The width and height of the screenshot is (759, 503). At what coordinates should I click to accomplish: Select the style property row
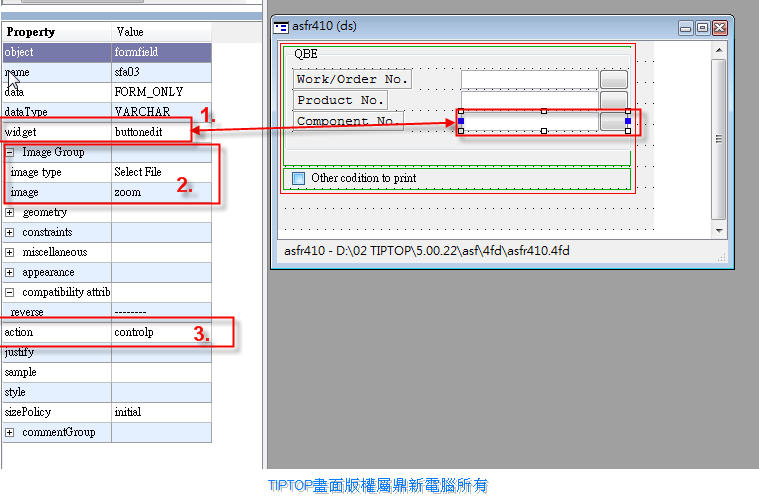point(107,392)
